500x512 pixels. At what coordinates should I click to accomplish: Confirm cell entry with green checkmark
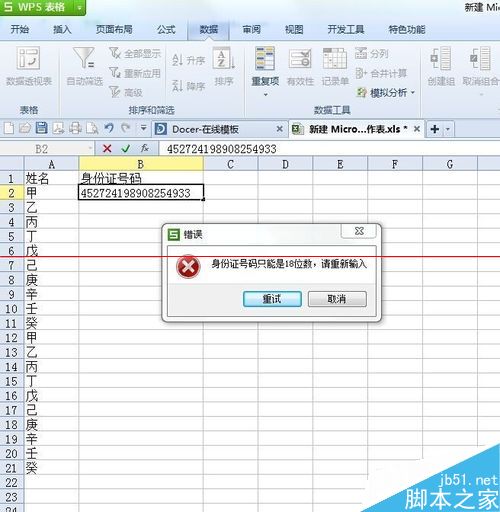click(126, 149)
